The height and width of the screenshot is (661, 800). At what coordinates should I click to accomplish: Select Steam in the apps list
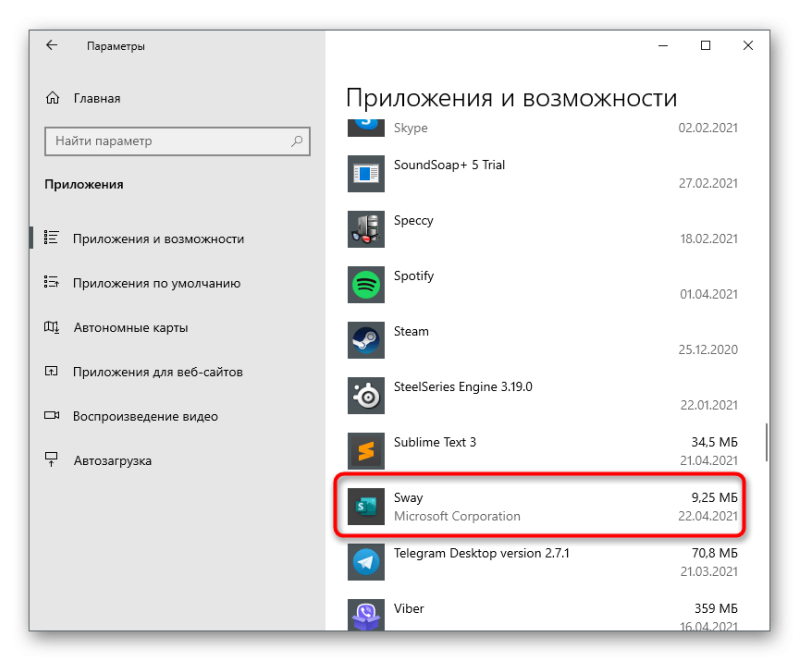coord(411,332)
